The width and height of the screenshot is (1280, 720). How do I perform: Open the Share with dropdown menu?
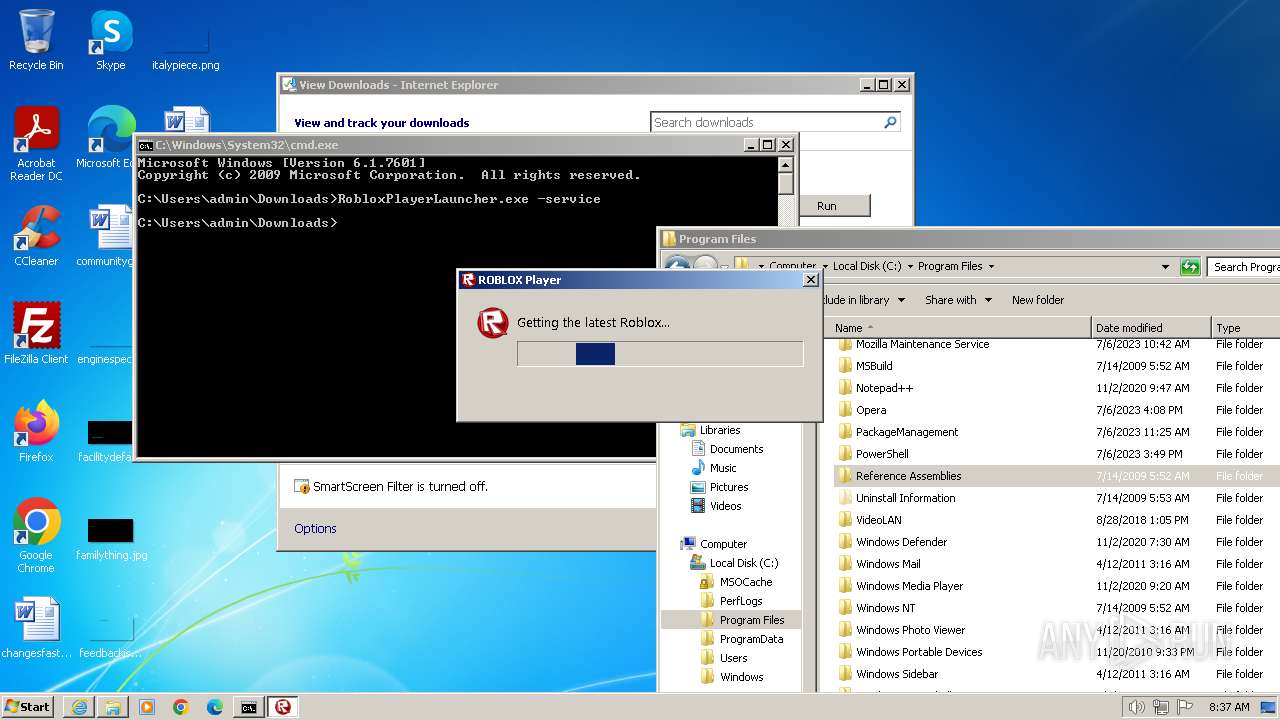[x=958, y=300]
